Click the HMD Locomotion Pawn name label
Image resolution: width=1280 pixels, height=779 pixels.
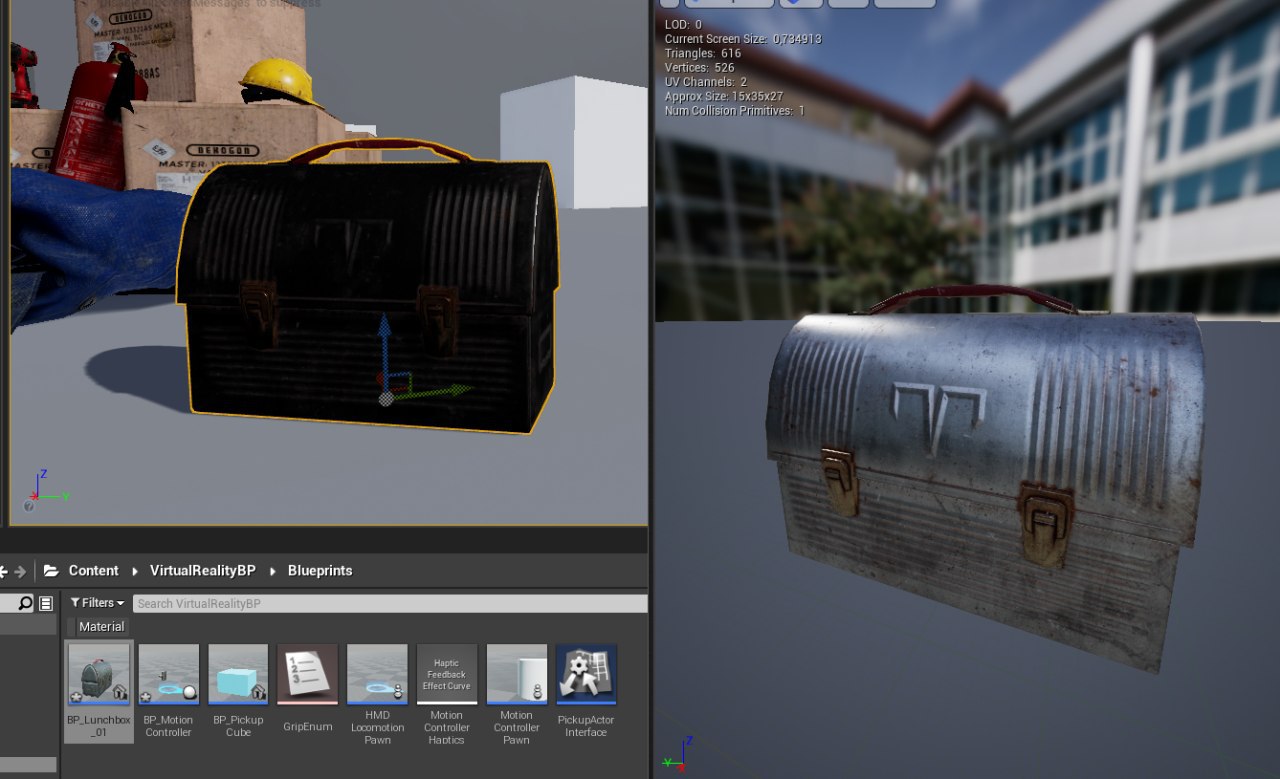tap(377, 728)
